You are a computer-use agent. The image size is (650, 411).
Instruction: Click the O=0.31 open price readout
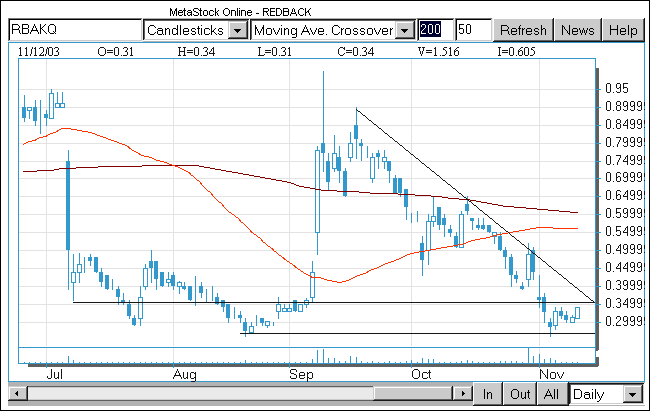(115, 52)
